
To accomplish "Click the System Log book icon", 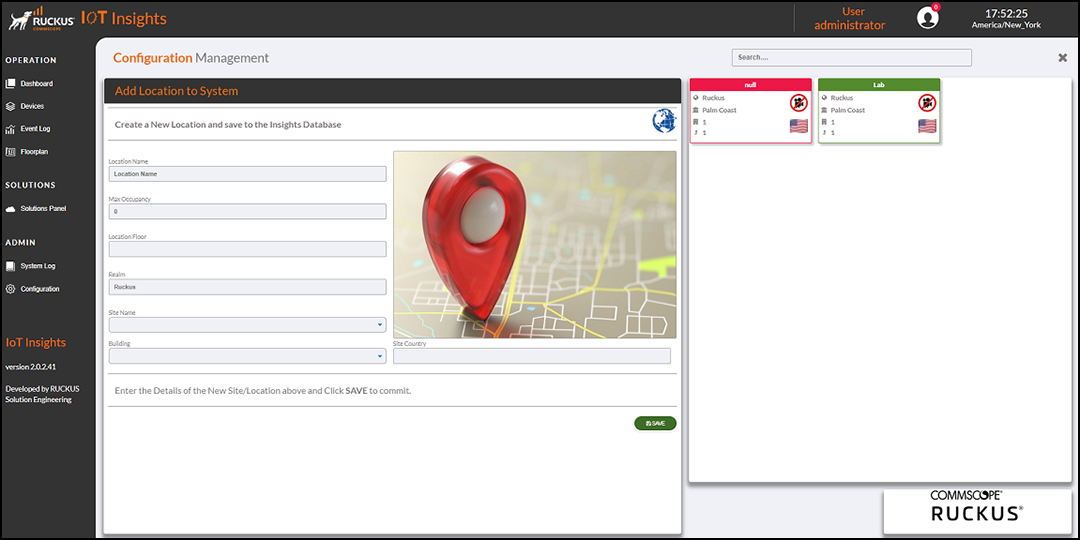I will pyautogui.click(x=10, y=266).
